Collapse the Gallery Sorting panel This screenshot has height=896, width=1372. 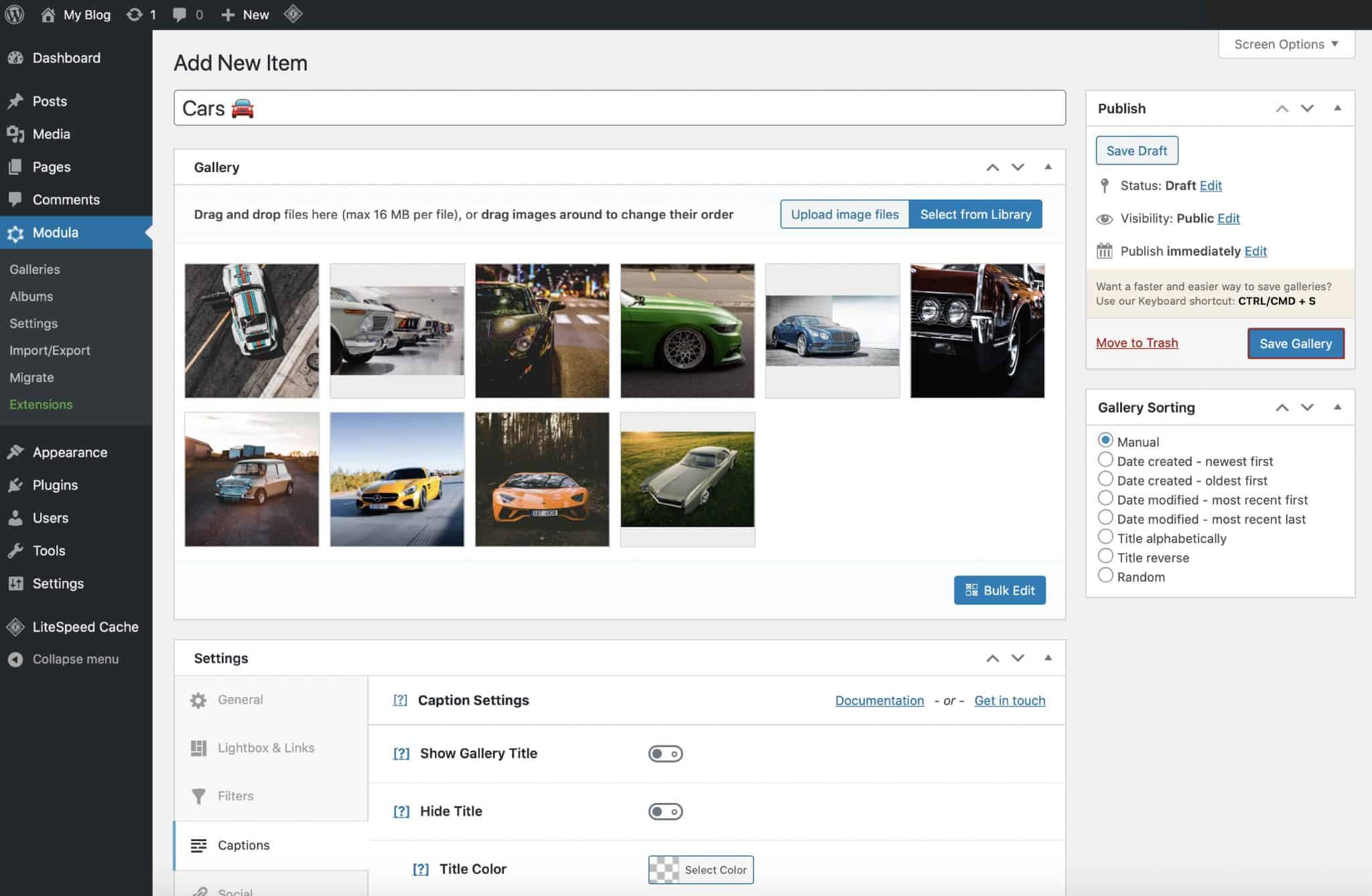[1337, 406]
